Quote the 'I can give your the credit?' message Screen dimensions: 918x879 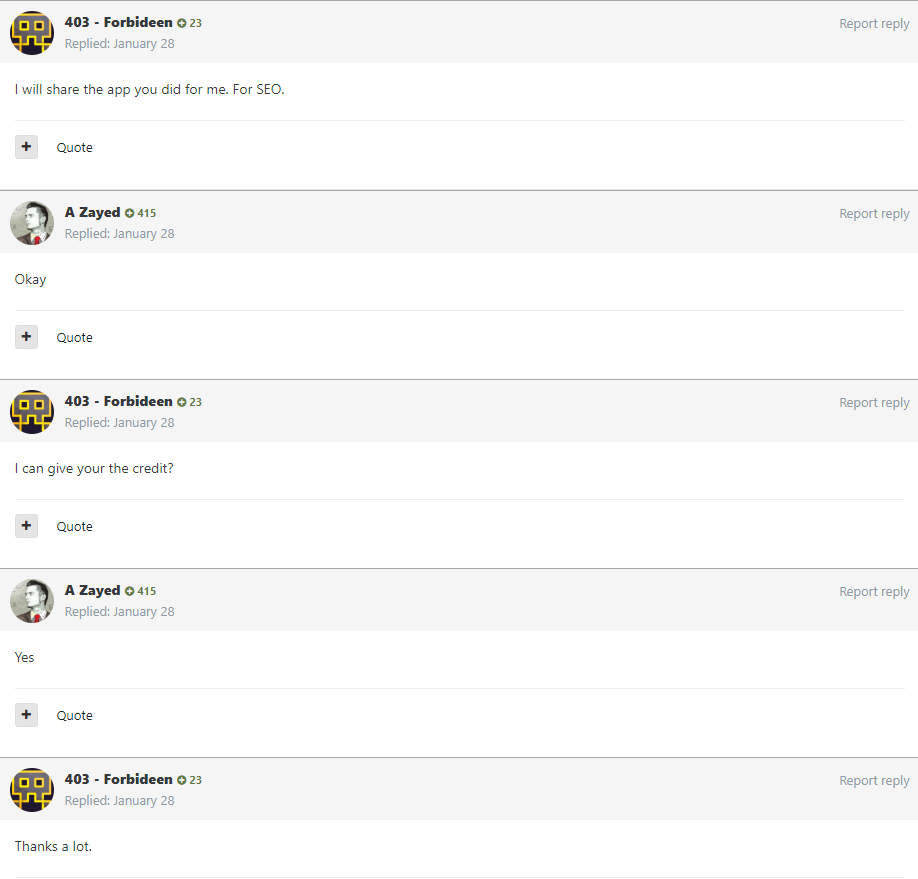point(74,525)
